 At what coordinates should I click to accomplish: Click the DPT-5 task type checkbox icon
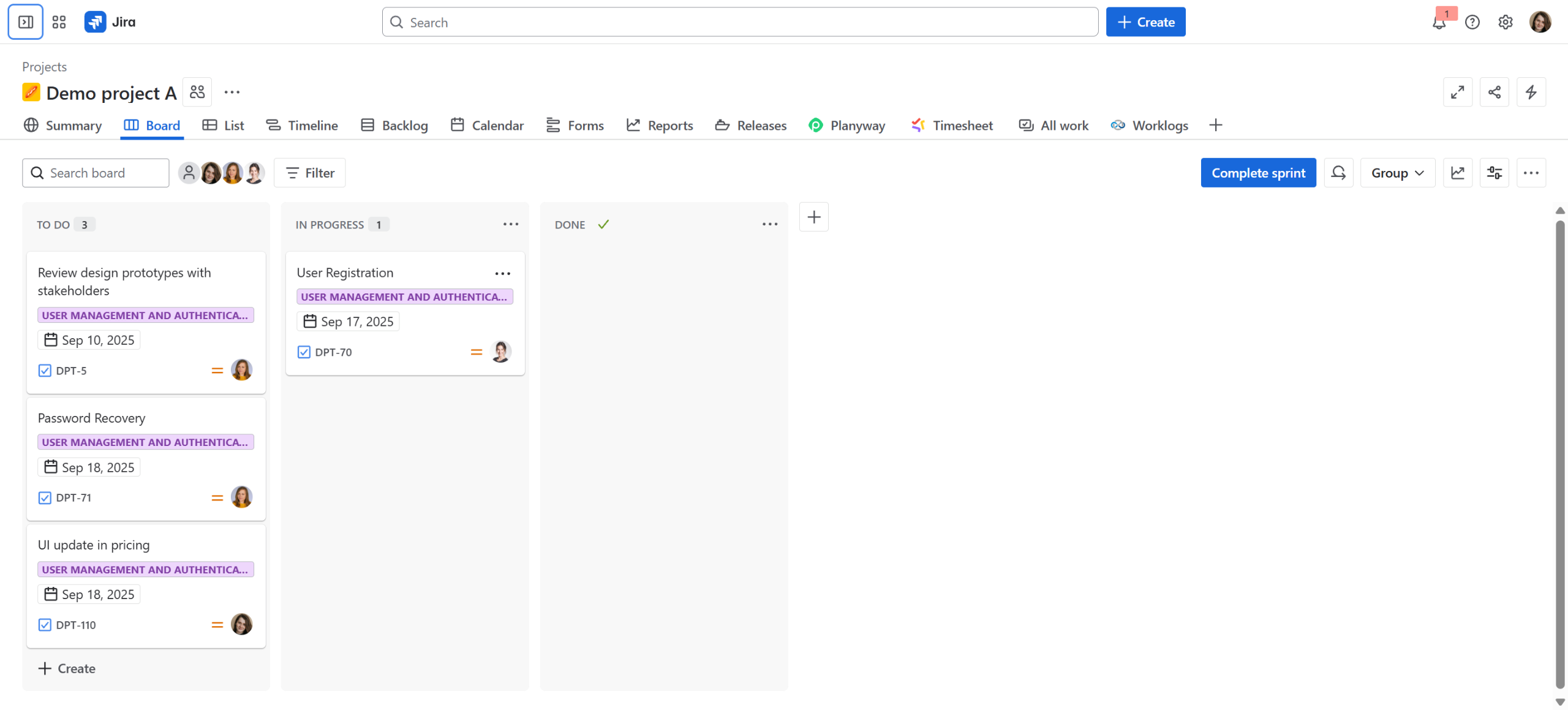[x=45, y=371]
